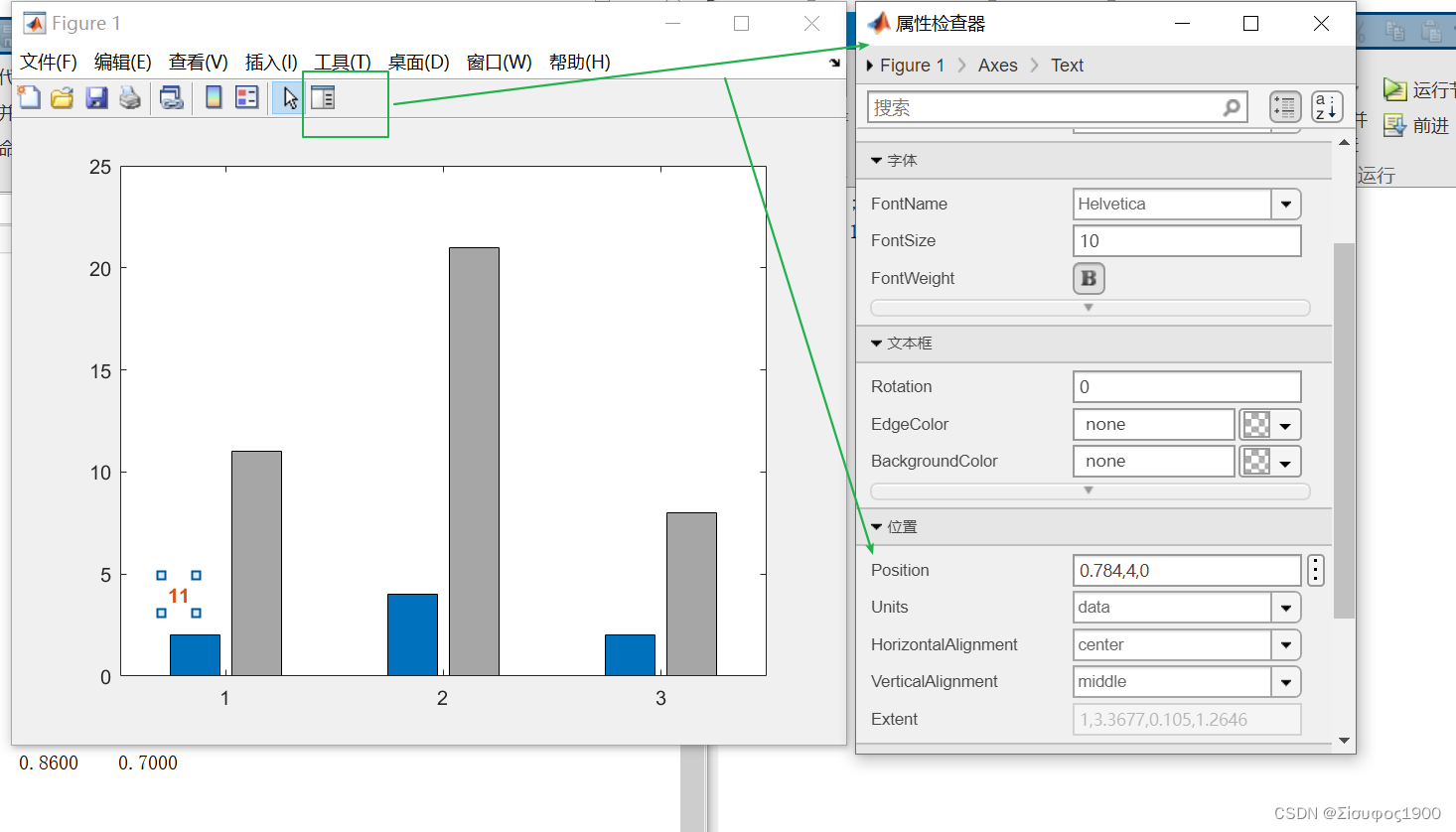Save the figure with the disk icon
1456x832 pixels.
pos(94,97)
